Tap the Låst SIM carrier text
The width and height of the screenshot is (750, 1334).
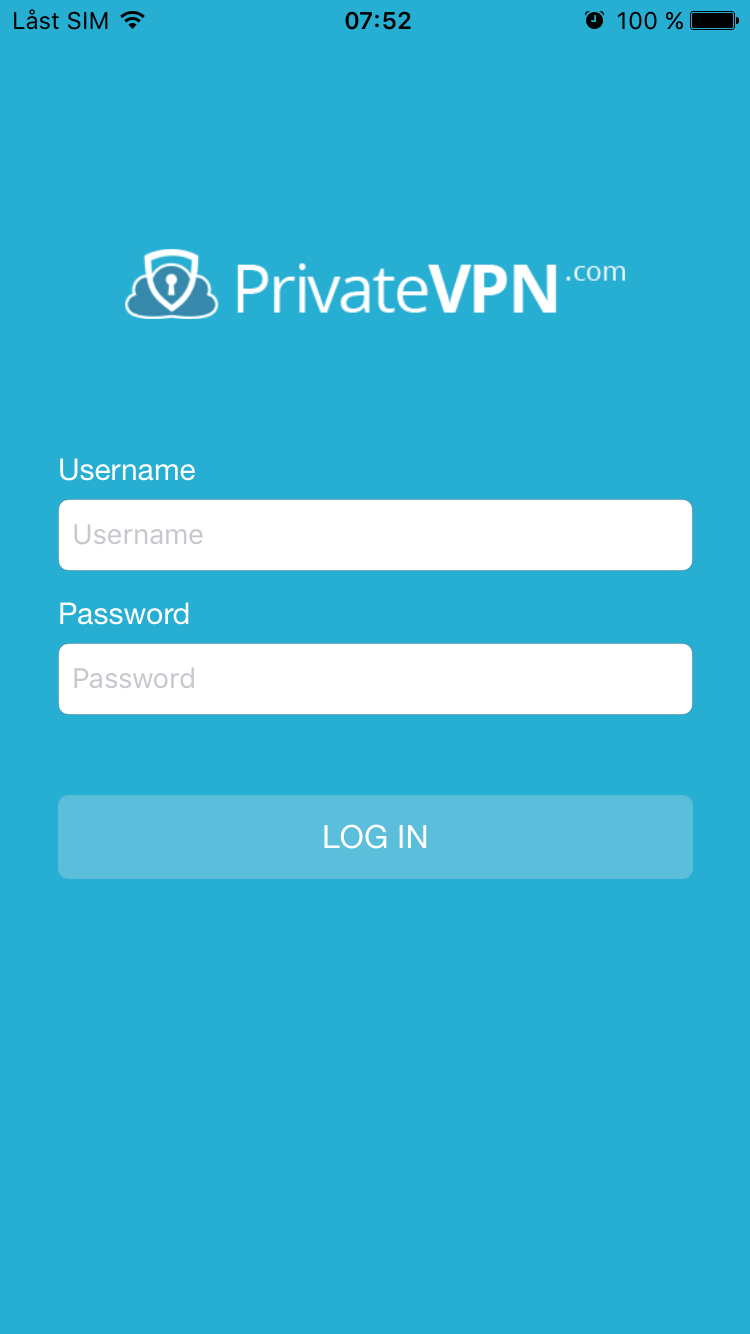point(61,20)
